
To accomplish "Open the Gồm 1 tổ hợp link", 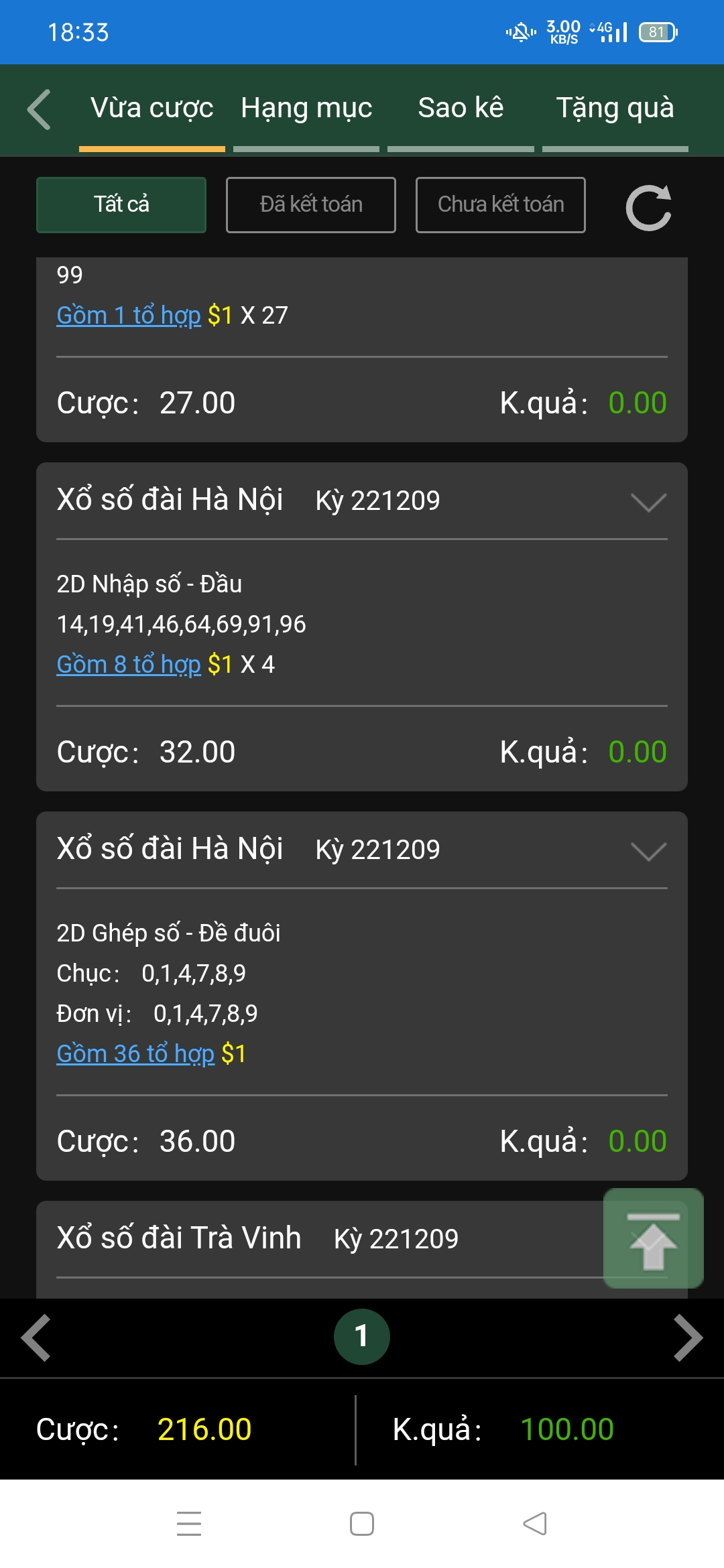I will click(x=129, y=316).
